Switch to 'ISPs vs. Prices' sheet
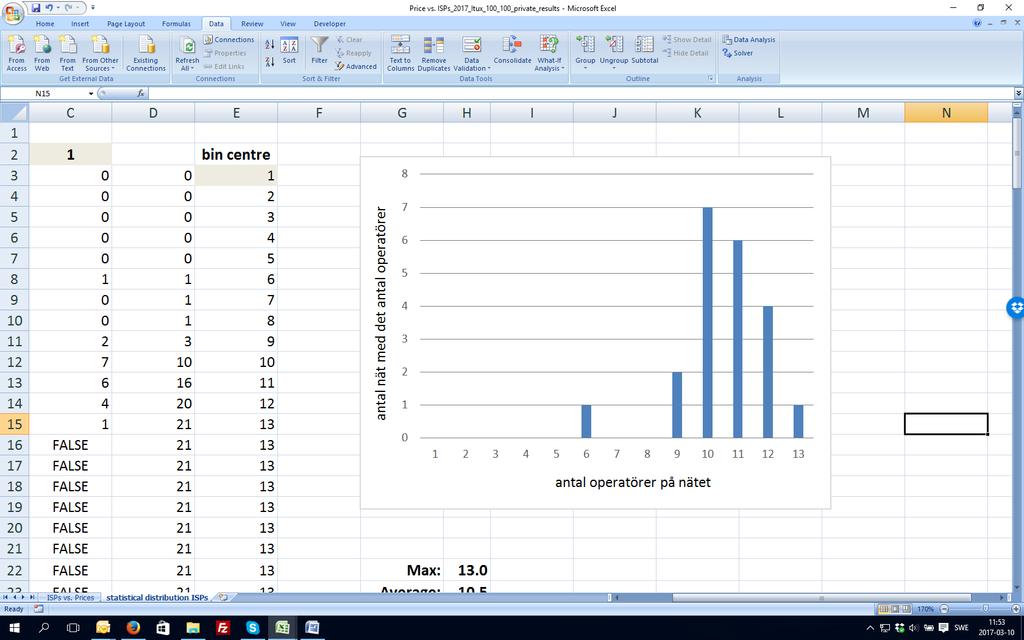This screenshot has width=1024, height=640. pyautogui.click(x=71, y=598)
